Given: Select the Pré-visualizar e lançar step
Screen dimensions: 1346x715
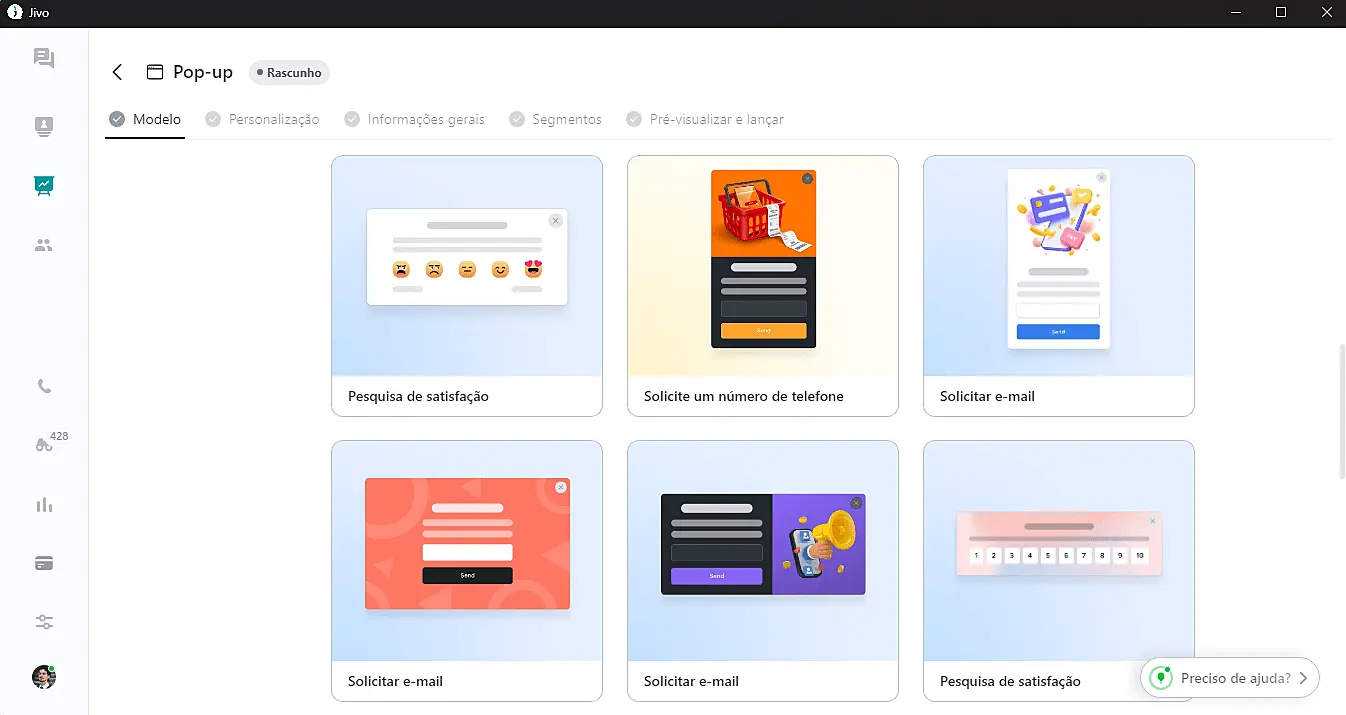Looking at the screenshot, I should [x=715, y=119].
